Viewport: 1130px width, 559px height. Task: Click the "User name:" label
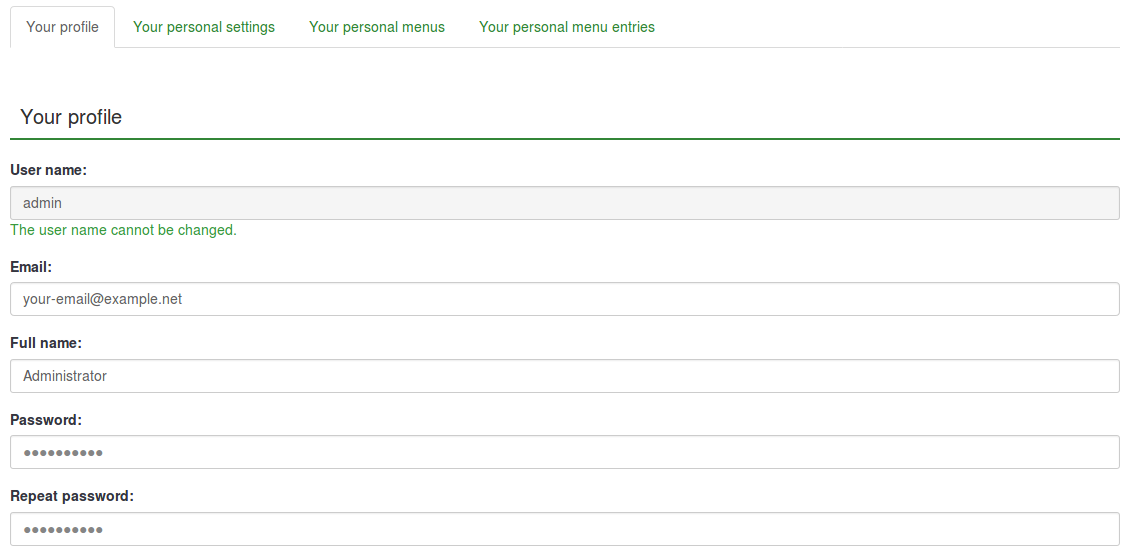[48, 170]
